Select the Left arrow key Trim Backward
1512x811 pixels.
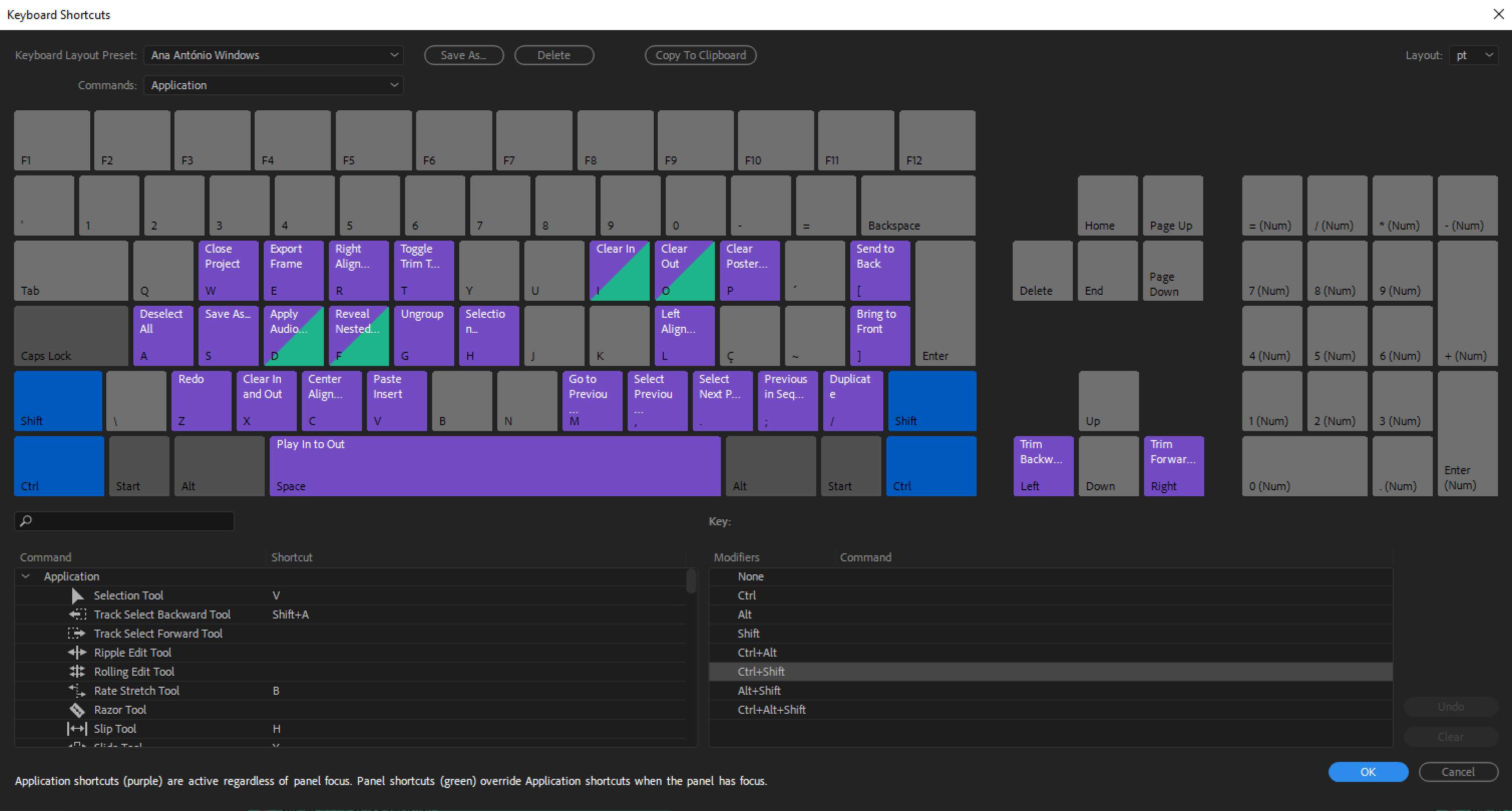[x=1044, y=466]
